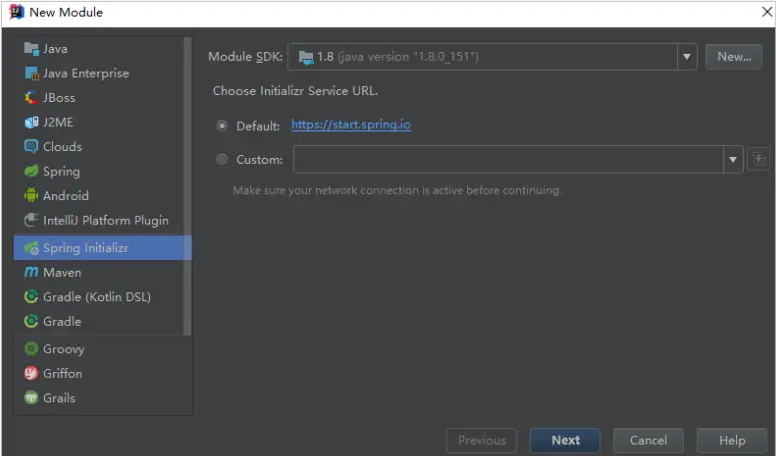The image size is (776, 456).
Task: Click the SDK folder icon in combo box
Action: pos(306,57)
